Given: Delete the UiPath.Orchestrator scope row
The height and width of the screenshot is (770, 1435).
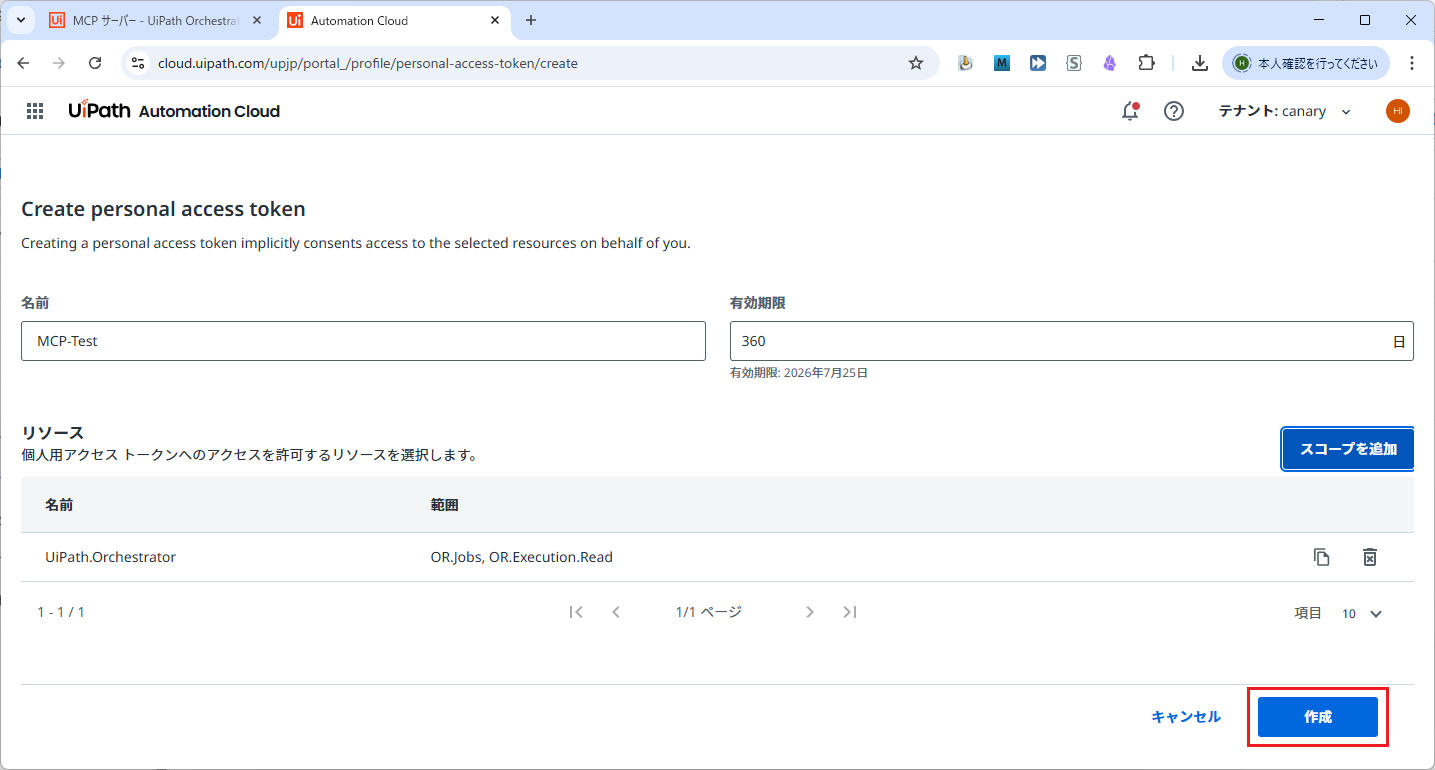Looking at the screenshot, I should click(x=1370, y=557).
